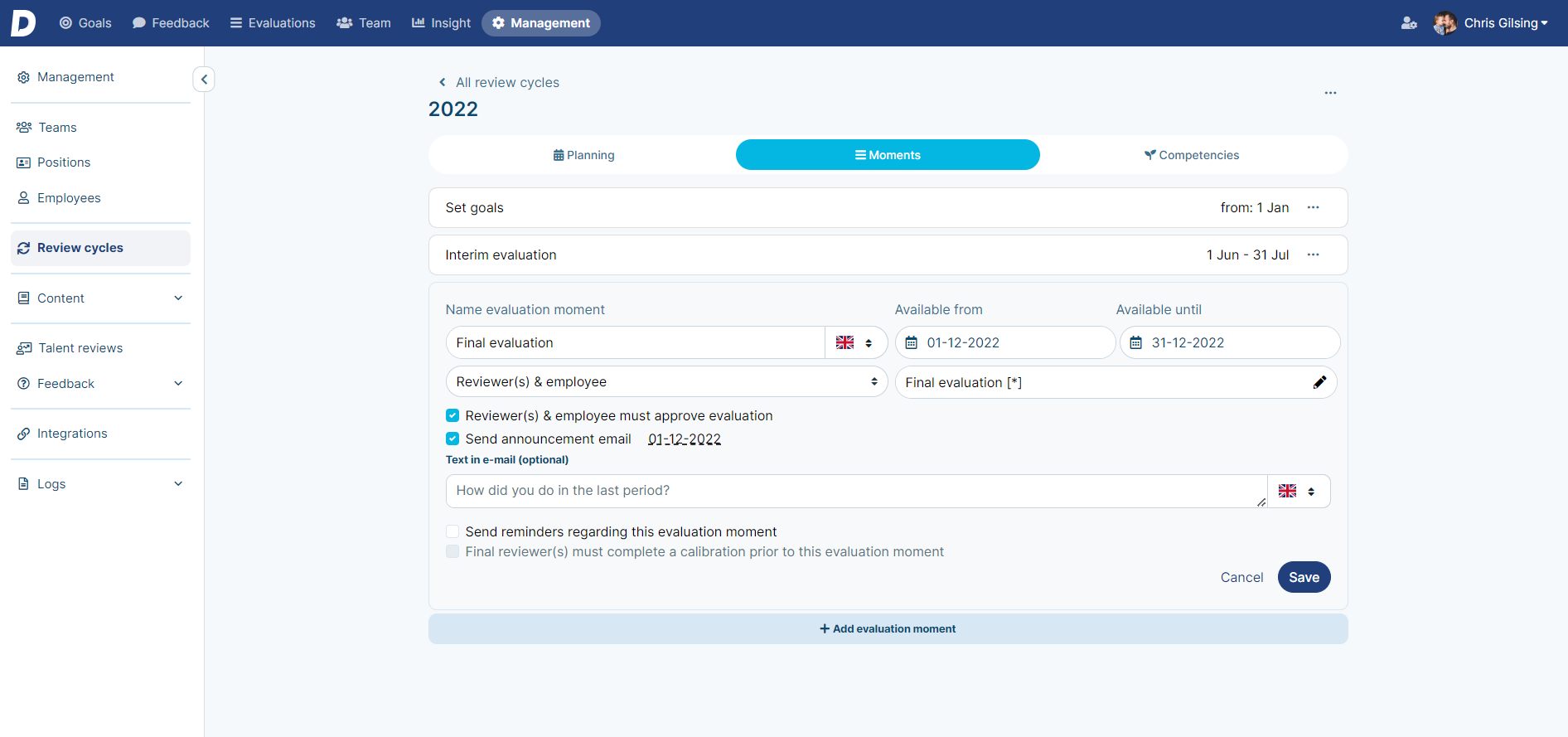Screen dimensions: 1568x737
Task: Switch to the Competencies tab
Action: click(1192, 155)
